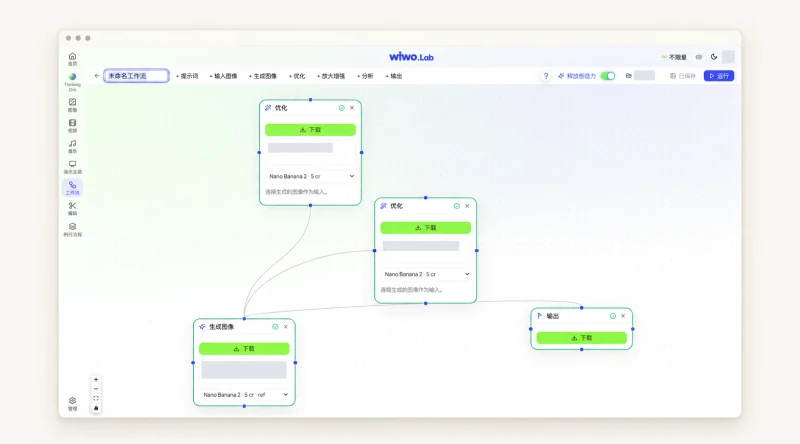Click the status check icon on top optimize node
Screen dimensions: 800x444
tap(341, 108)
